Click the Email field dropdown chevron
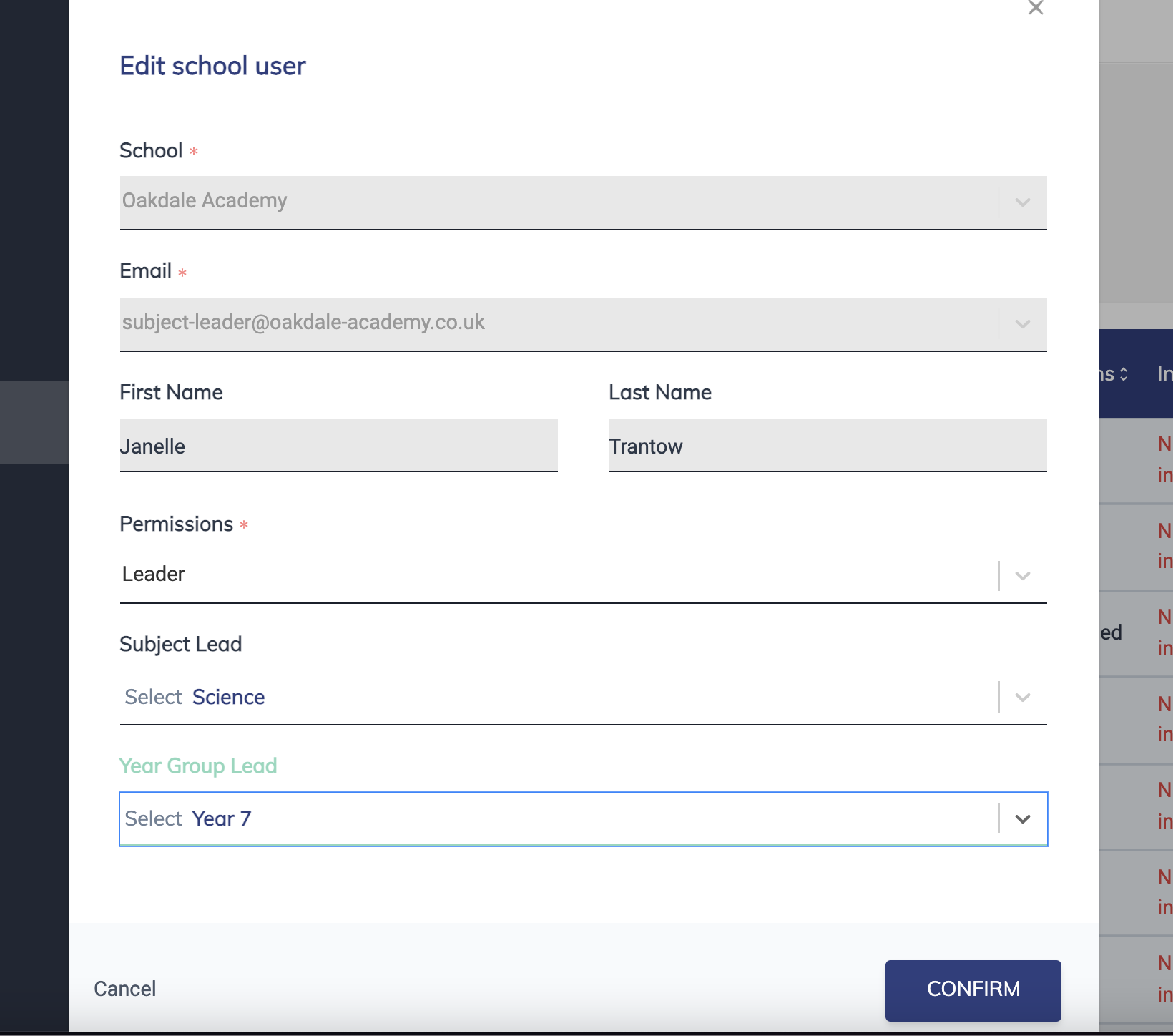This screenshot has height=1036, width=1173. coord(1021,324)
